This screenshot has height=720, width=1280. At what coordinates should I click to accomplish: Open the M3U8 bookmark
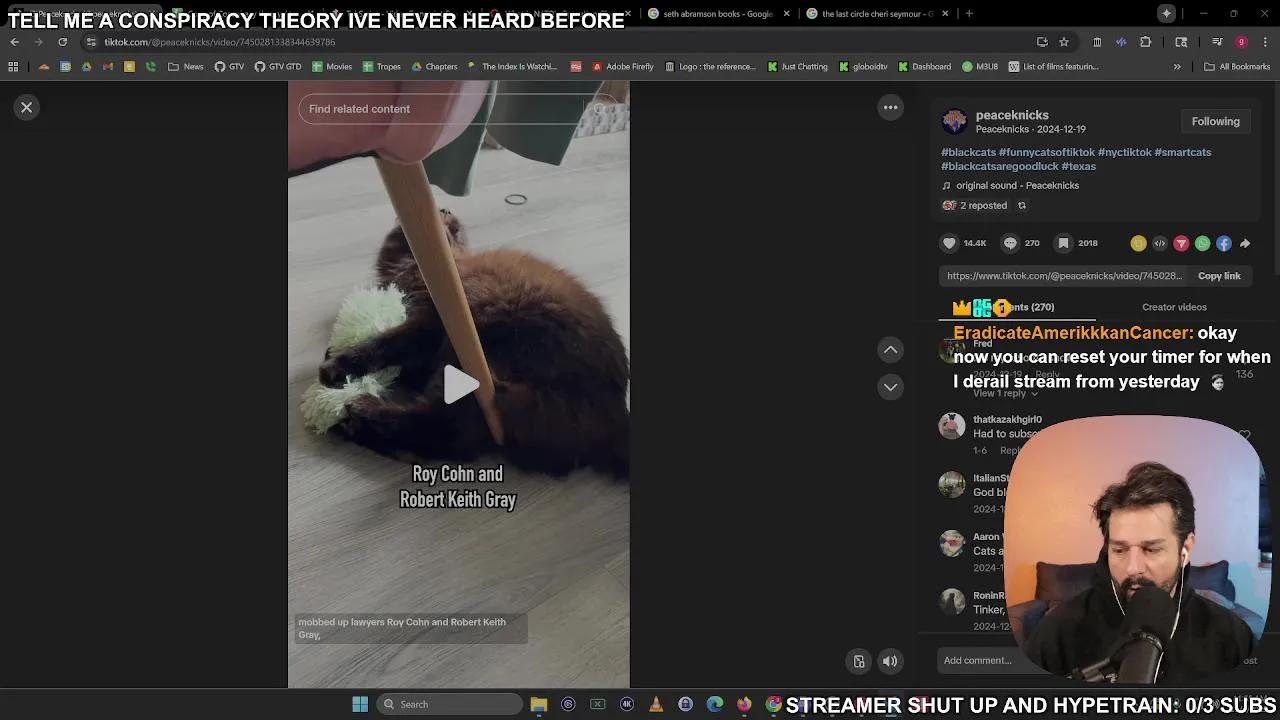pyautogui.click(x=980, y=67)
